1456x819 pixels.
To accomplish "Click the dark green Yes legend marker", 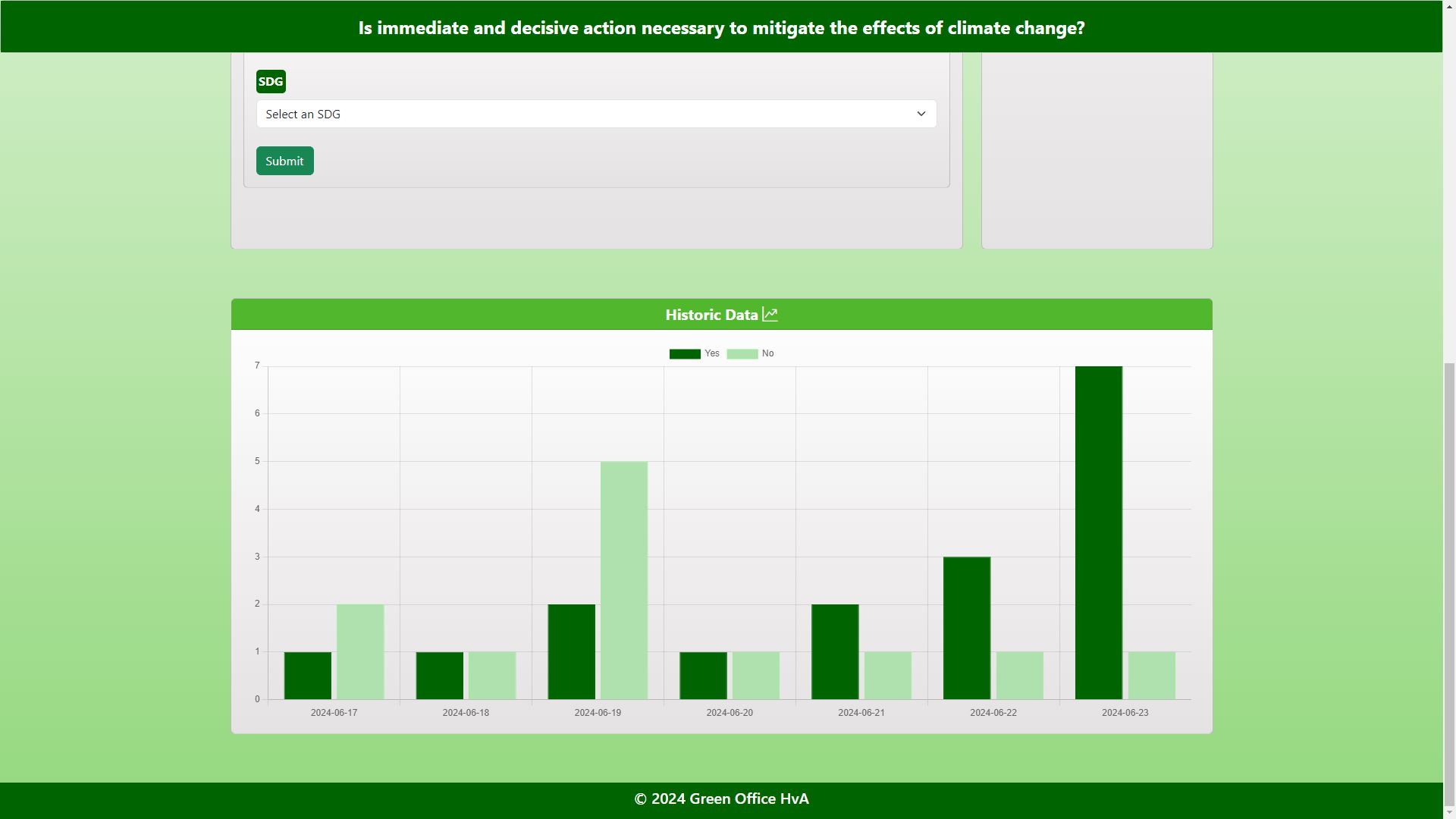I will tap(685, 353).
